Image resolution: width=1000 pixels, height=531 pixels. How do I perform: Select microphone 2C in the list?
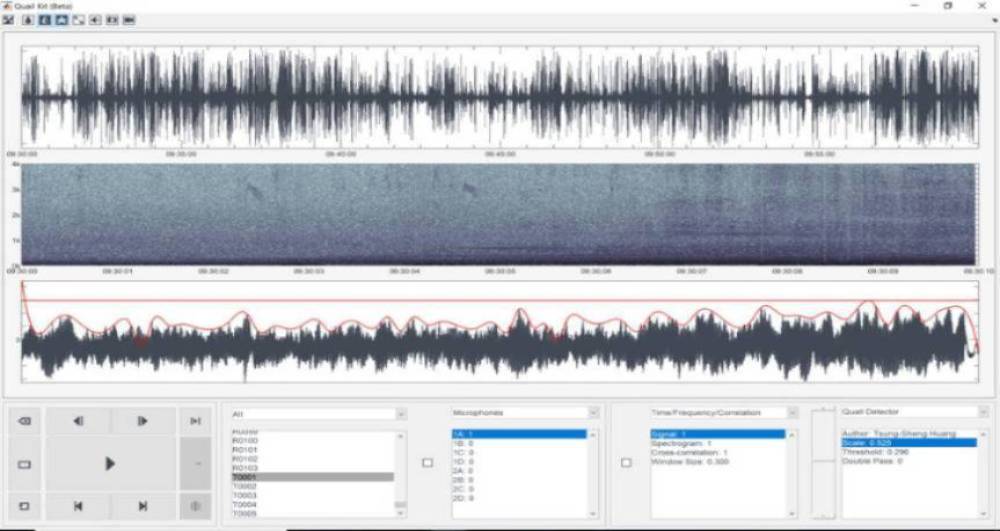[x=519, y=489]
